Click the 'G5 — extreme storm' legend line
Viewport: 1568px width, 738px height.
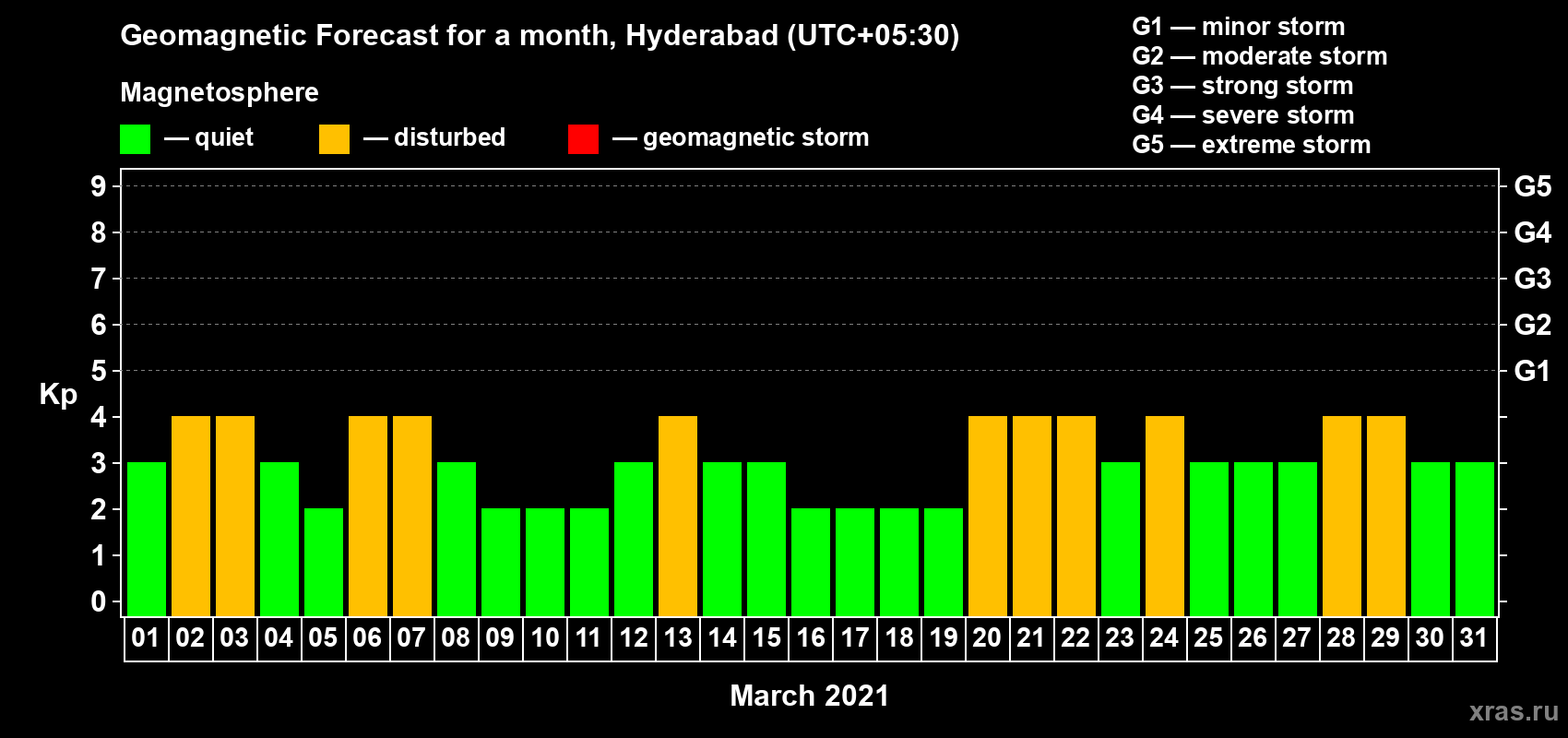(1251, 145)
